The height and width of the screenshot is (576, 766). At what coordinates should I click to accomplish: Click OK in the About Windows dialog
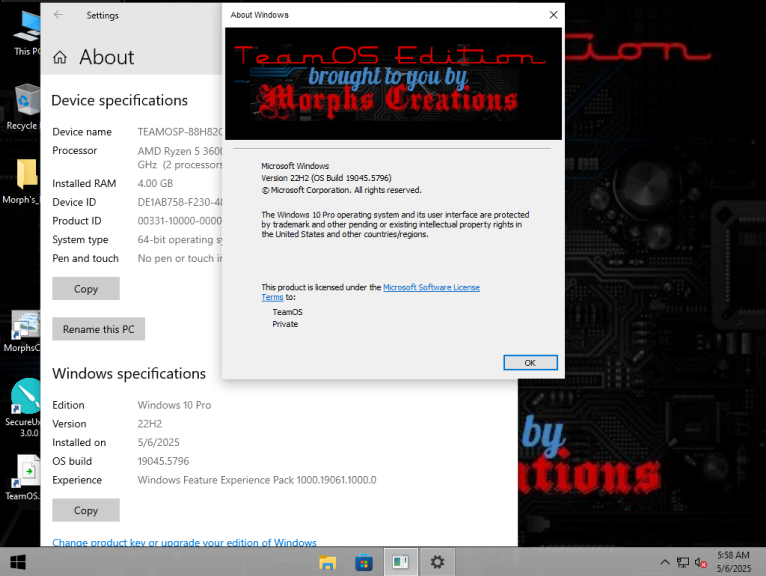tap(530, 363)
